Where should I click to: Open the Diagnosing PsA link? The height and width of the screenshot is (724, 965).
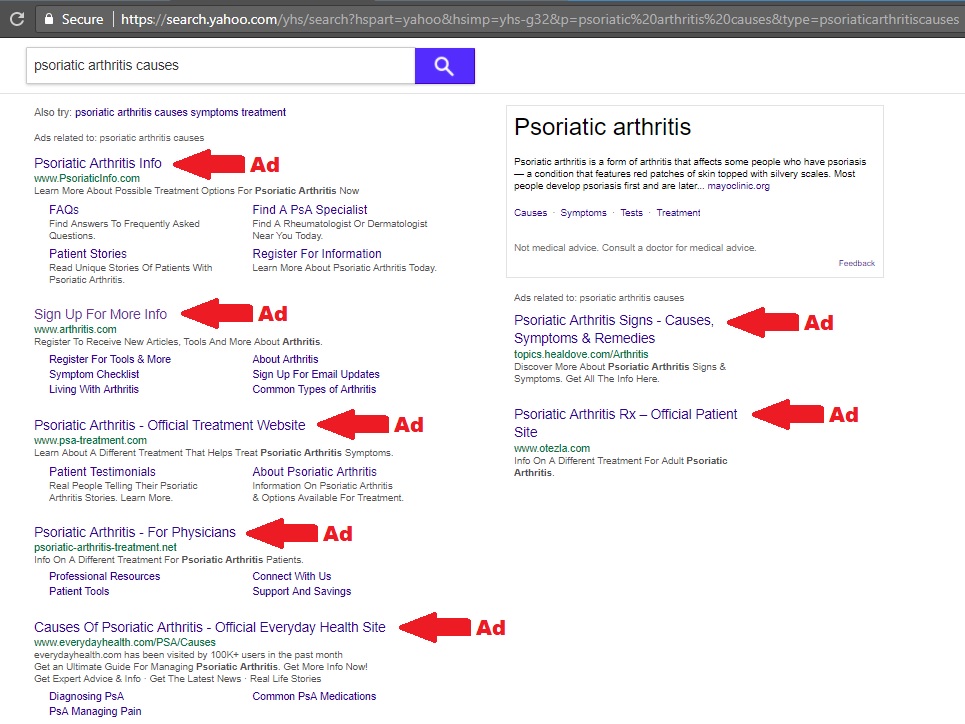click(x=87, y=696)
